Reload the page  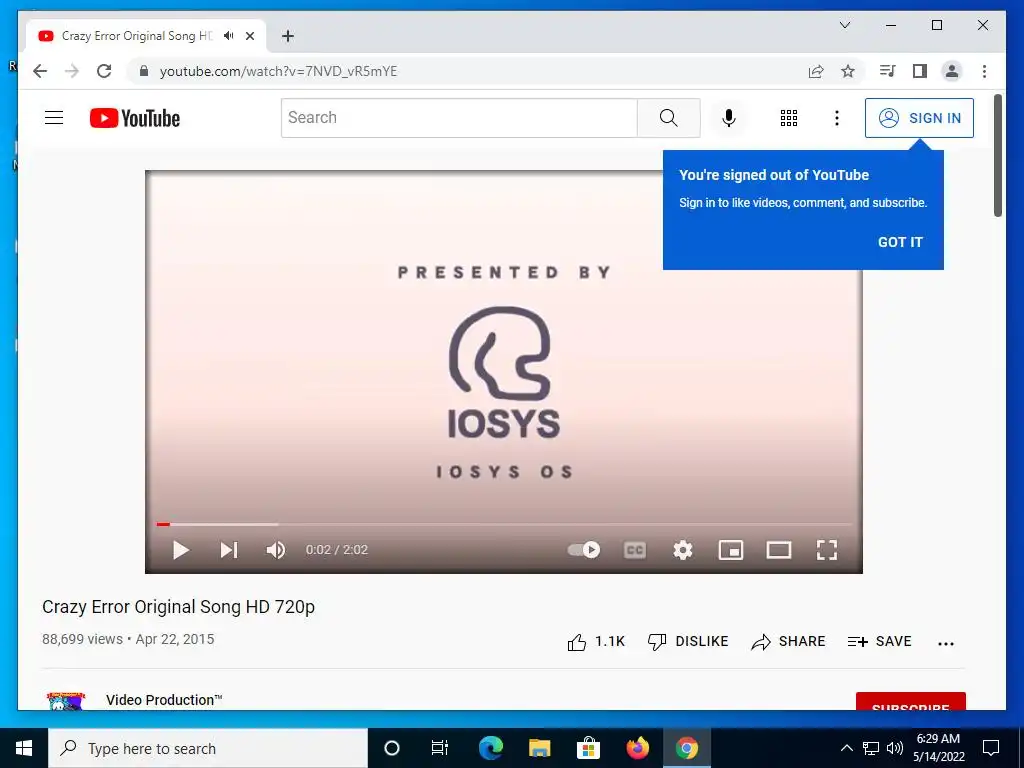pos(104,71)
